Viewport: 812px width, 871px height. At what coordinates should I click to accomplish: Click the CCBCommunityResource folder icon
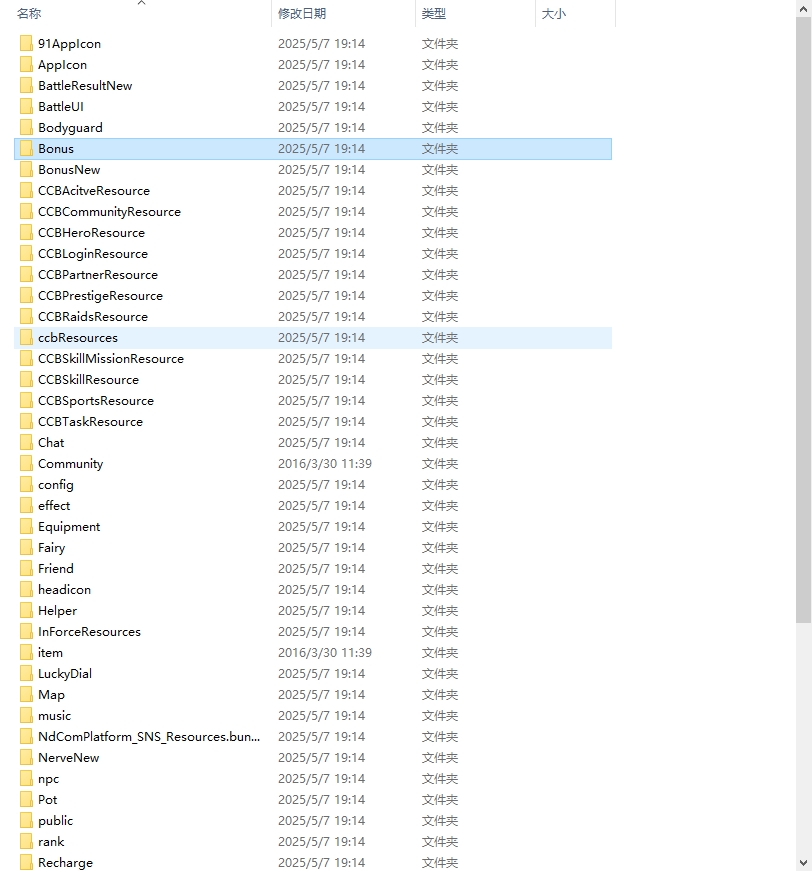pyautogui.click(x=26, y=212)
